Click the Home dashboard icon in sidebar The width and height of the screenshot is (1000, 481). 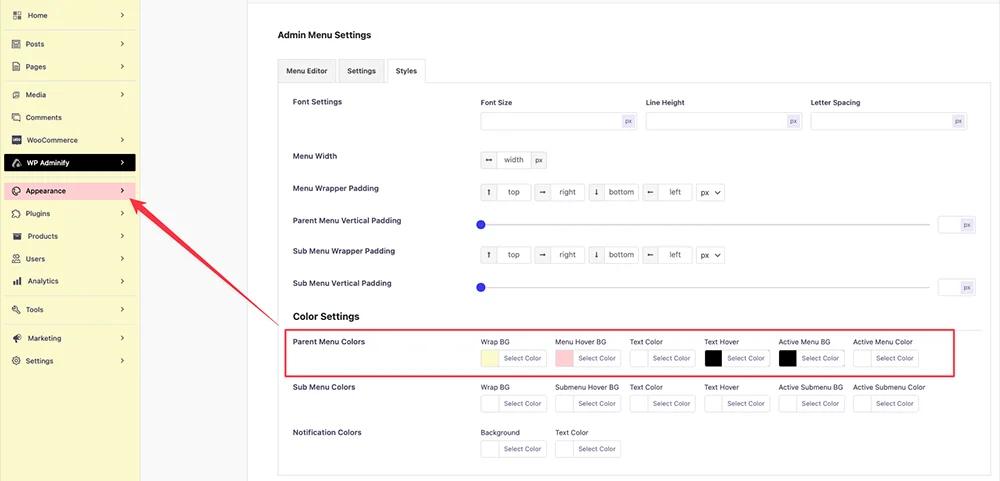[17, 15]
